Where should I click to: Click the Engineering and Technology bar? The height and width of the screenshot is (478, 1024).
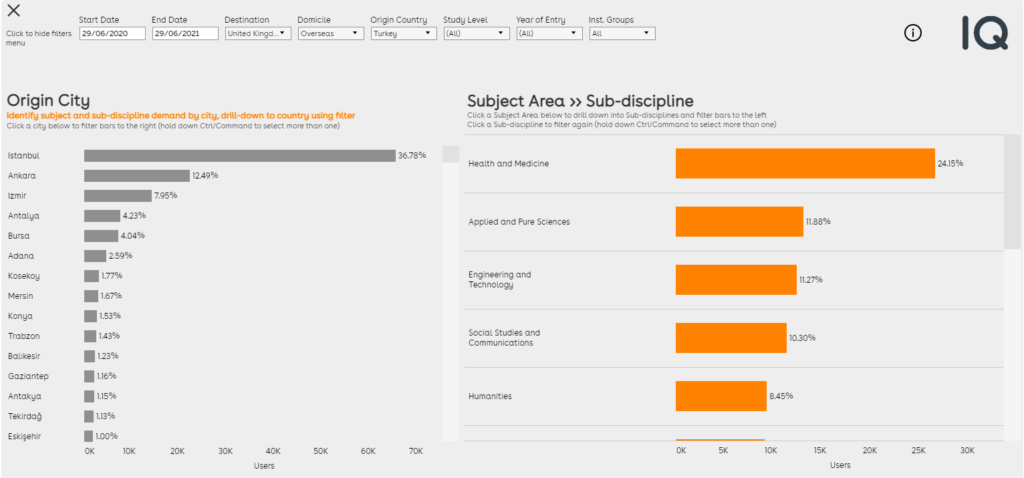[x=736, y=279]
